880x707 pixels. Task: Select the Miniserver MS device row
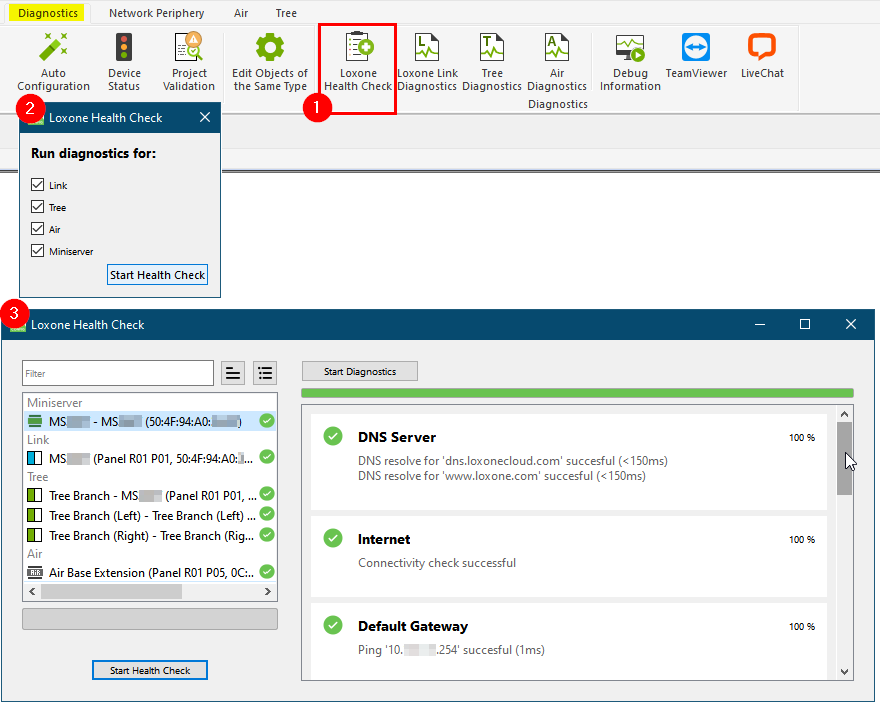[x=150, y=421]
